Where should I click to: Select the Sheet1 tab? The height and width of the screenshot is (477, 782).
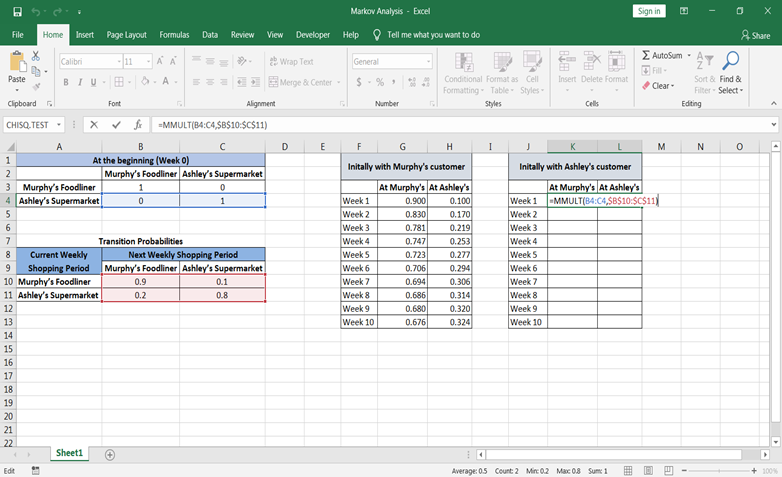[x=69, y=453]
